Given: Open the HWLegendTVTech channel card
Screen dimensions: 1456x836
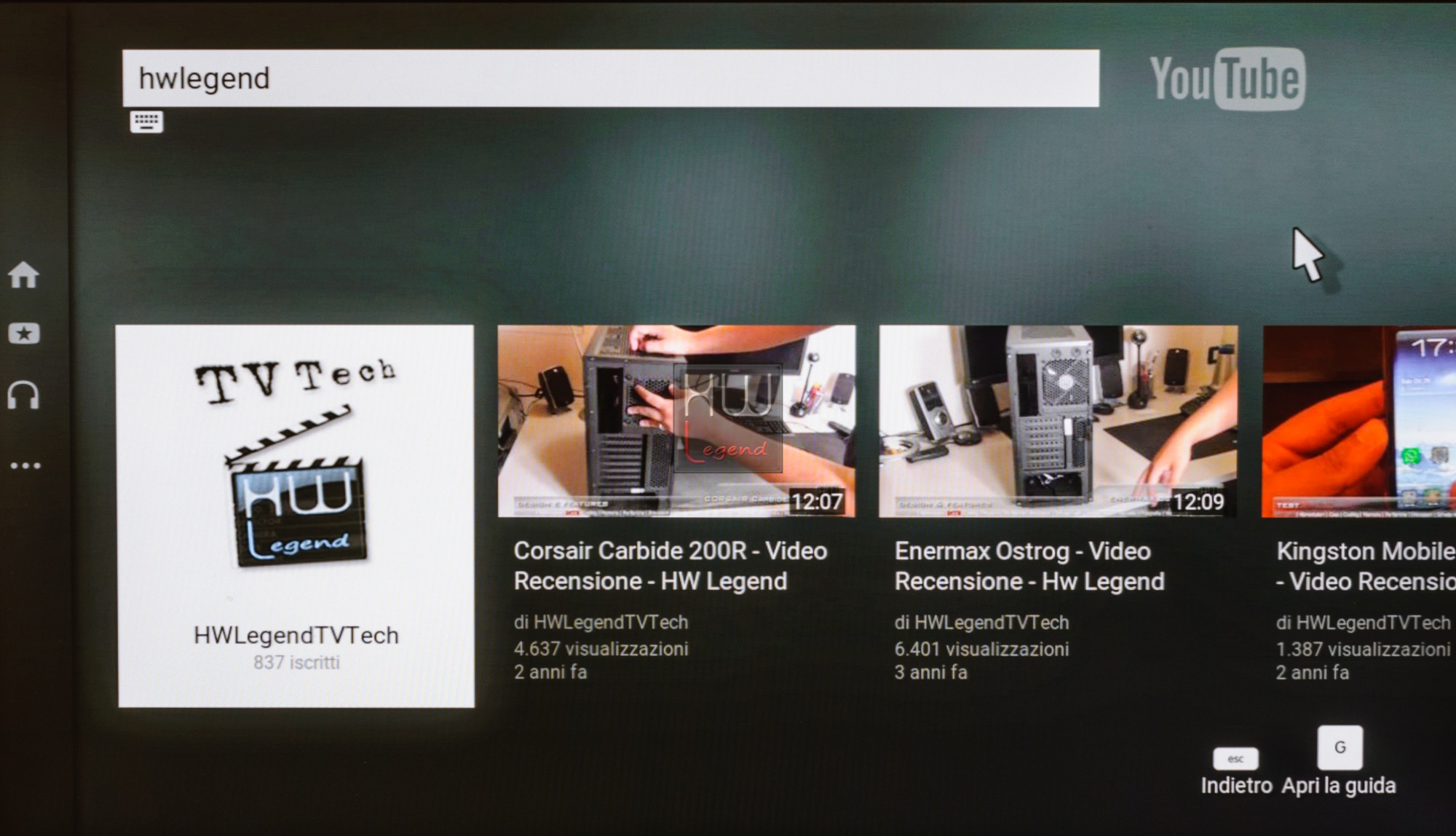Looking at the screenshot, I should (296, 516).
